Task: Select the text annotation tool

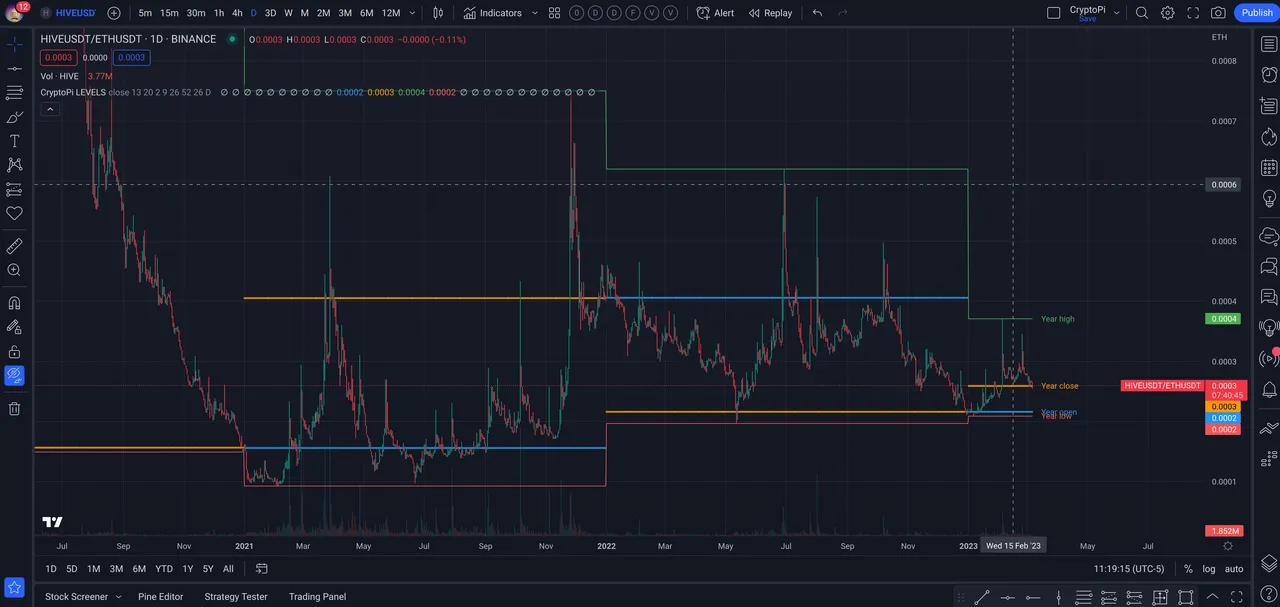Action: click(x=14, y=141)
